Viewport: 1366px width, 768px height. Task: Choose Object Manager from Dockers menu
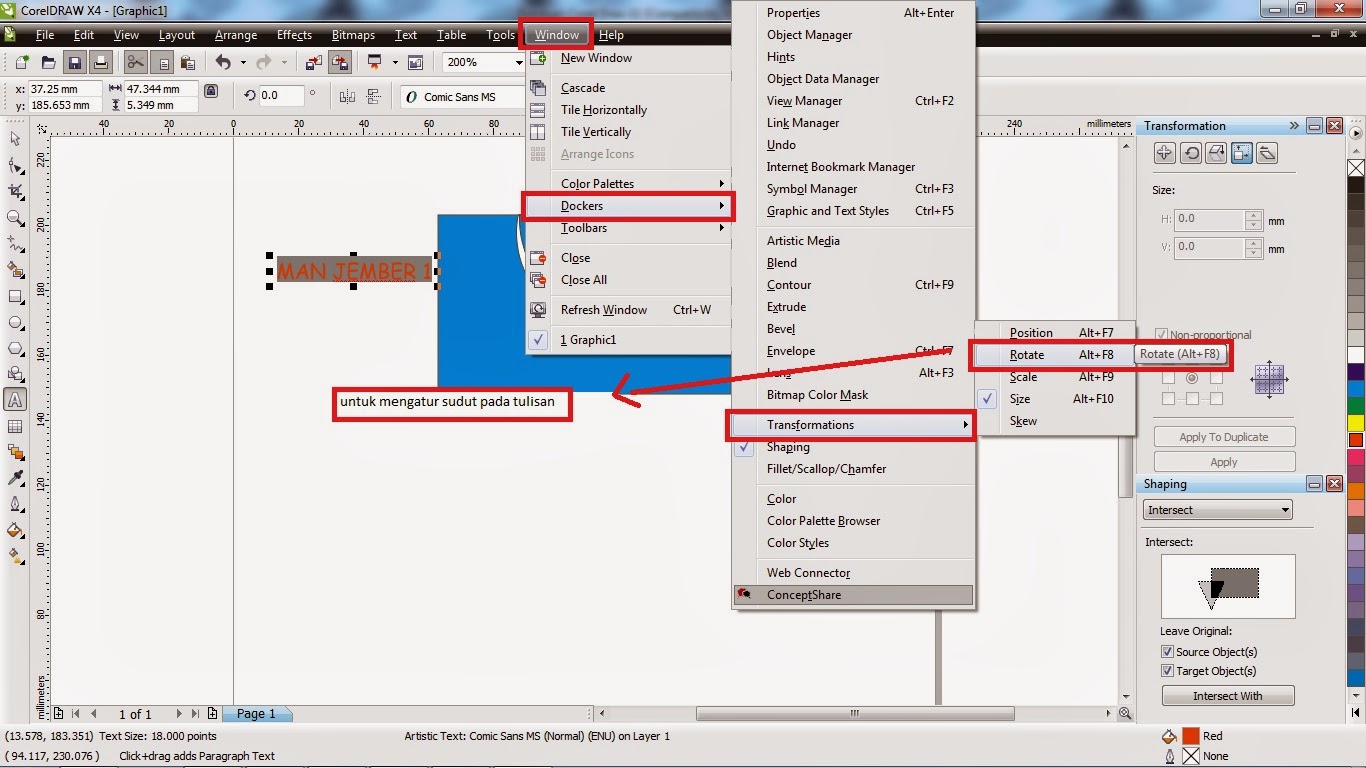(853, 35)
